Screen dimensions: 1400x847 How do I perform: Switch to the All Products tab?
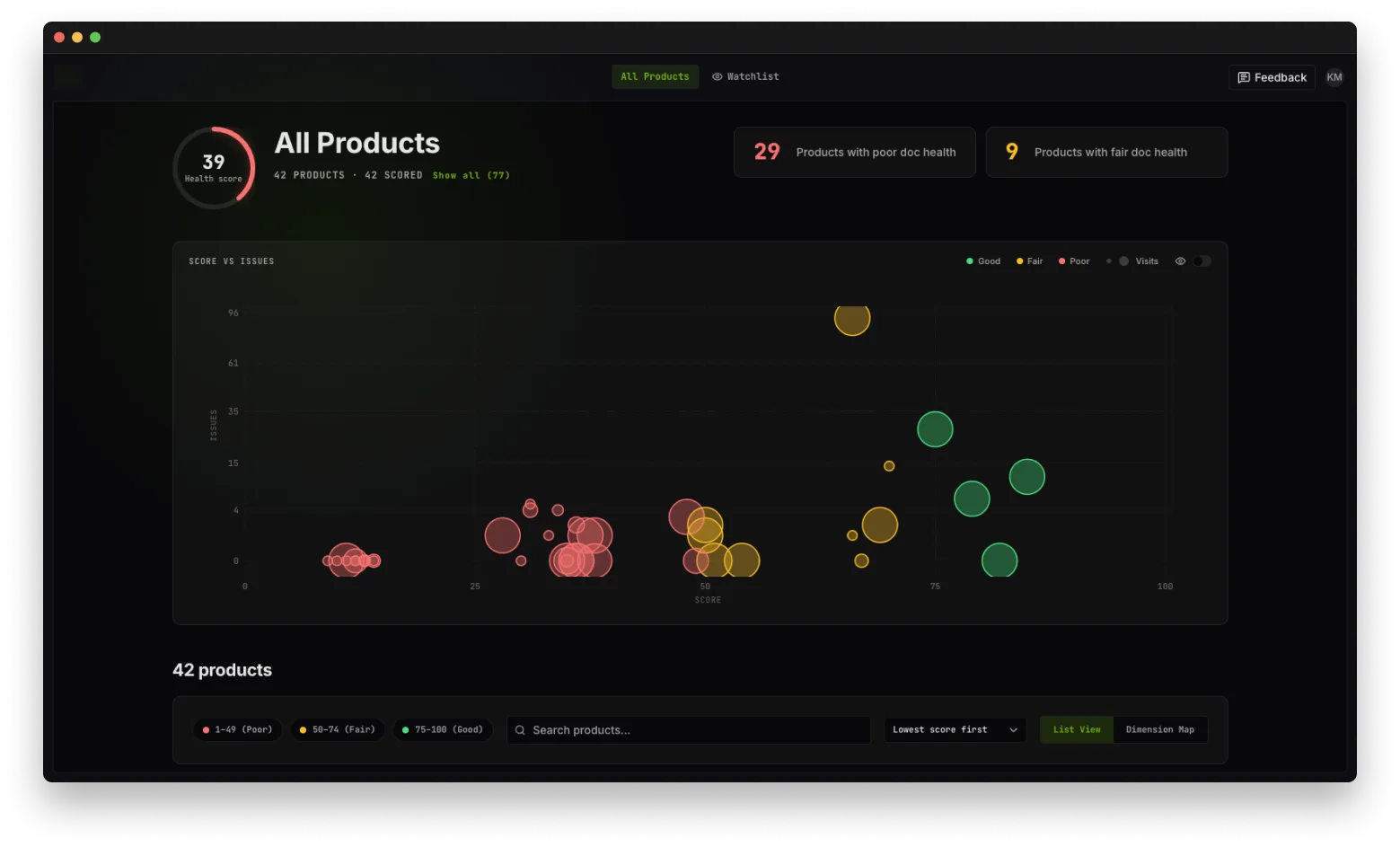click(x=655, y=77)
